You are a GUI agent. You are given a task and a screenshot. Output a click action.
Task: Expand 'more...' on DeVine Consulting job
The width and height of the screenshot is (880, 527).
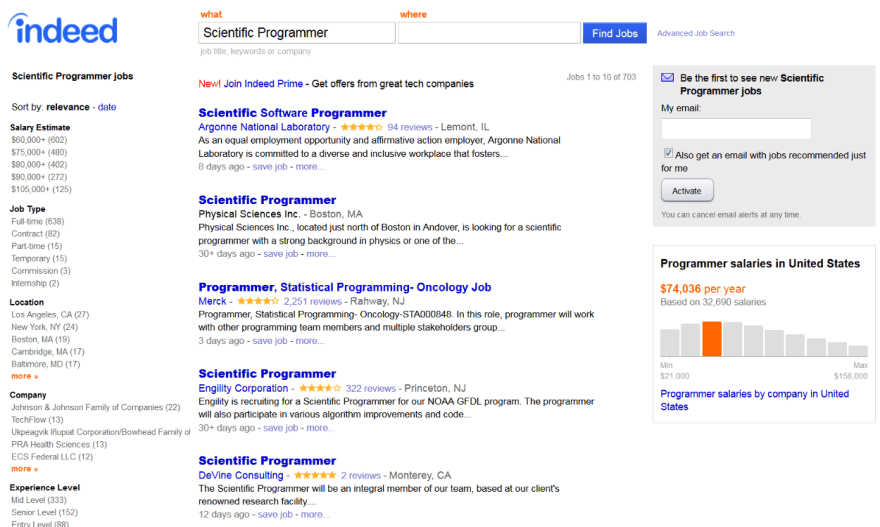(315, 515)
